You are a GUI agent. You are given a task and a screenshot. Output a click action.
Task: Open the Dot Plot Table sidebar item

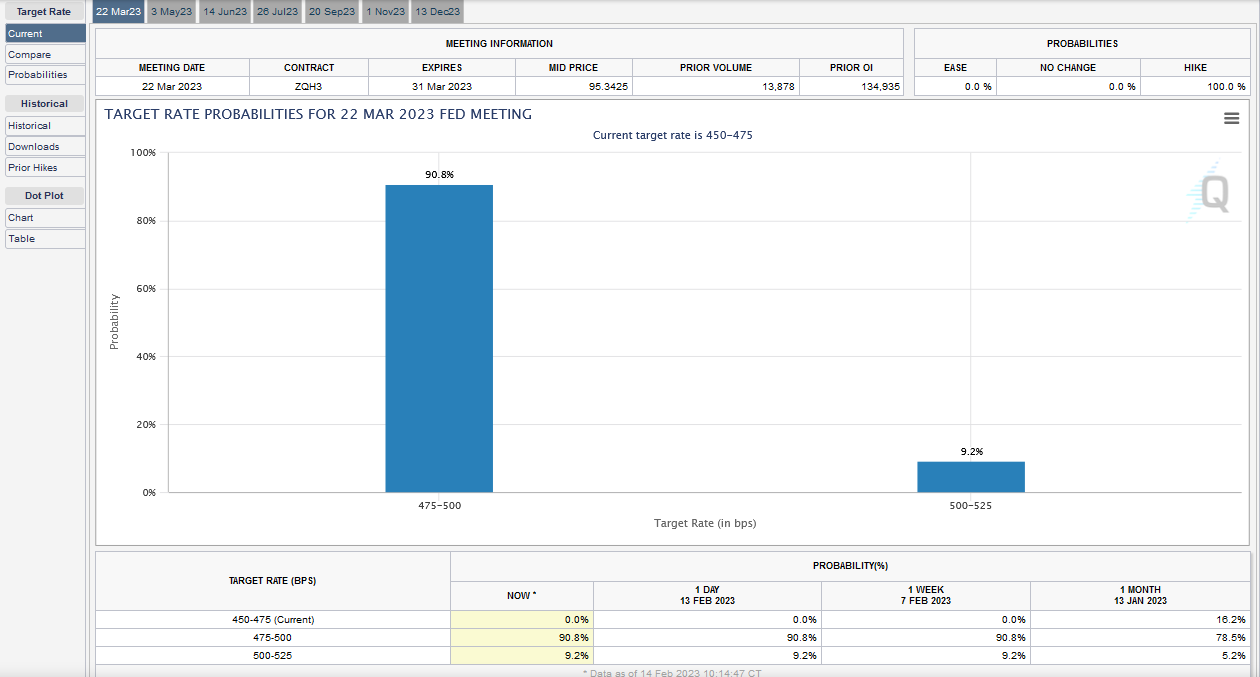(45, 239)
